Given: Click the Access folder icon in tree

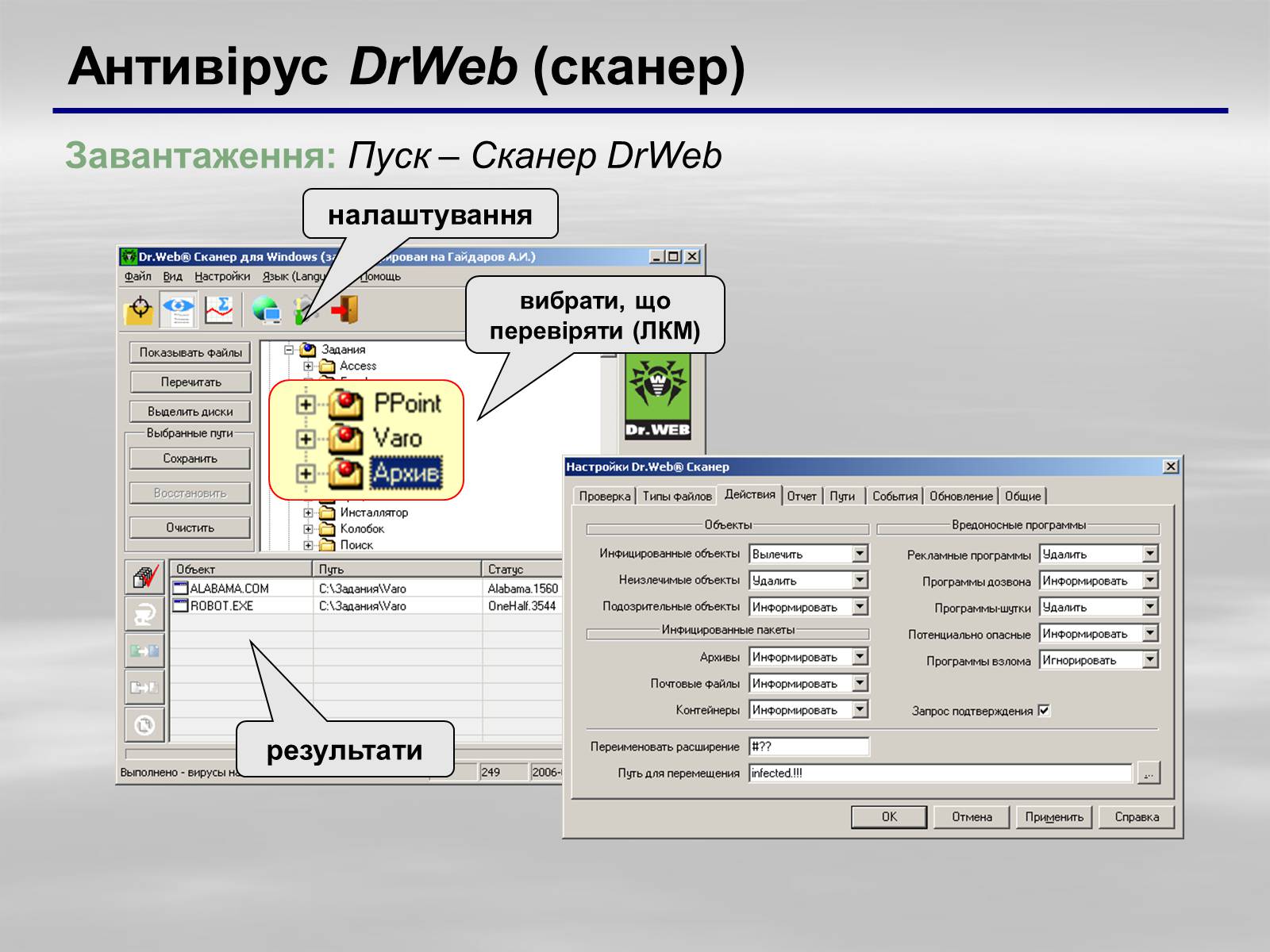Looking at the screenshot, I should (327, 366).
